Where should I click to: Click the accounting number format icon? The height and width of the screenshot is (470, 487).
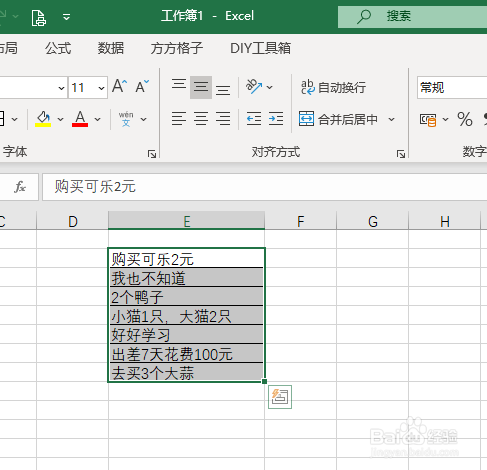pyautogui.click(x=428, y=120)
